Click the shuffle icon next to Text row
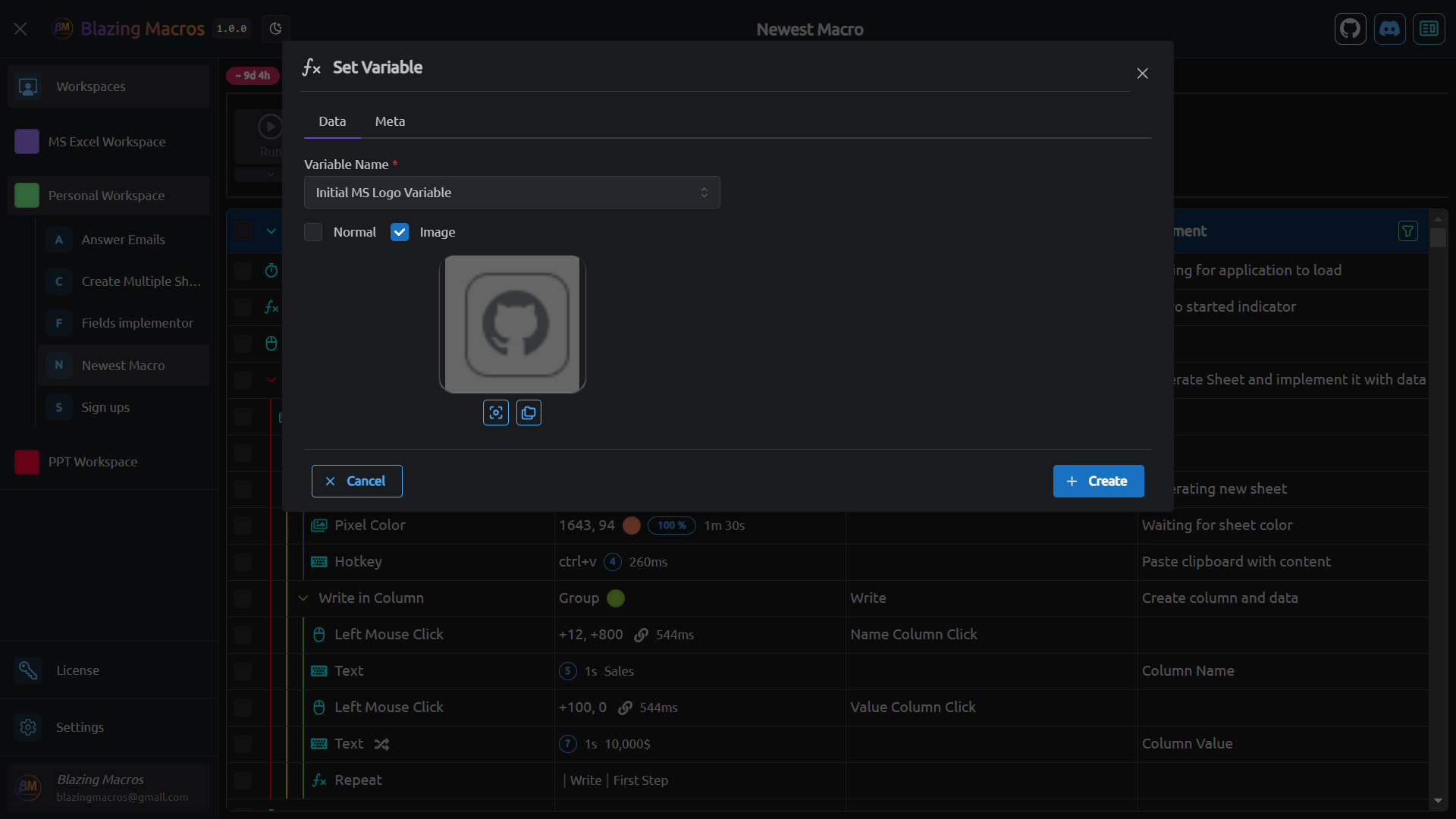 pos(381,744)
